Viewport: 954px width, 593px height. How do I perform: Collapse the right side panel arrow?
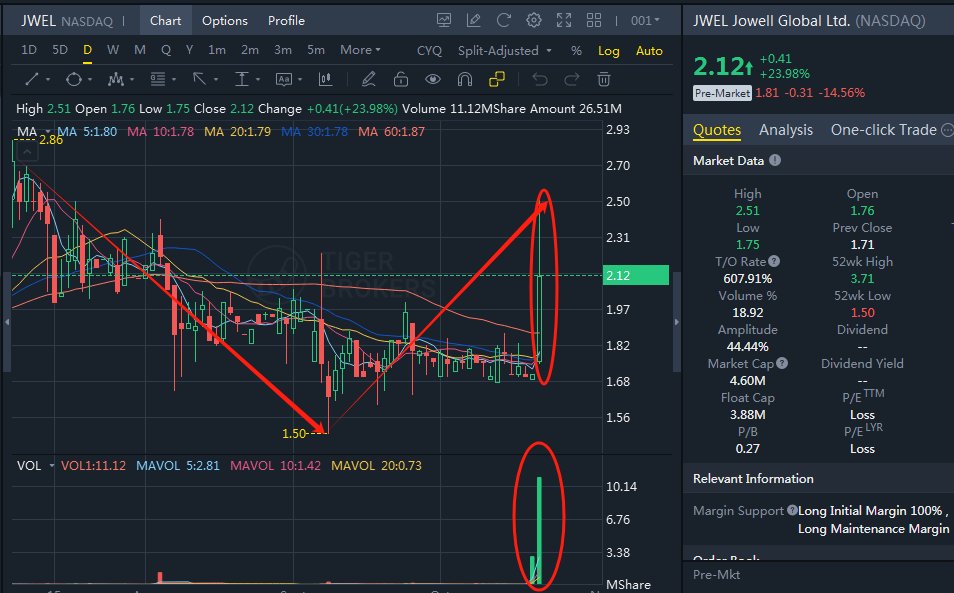677,322
